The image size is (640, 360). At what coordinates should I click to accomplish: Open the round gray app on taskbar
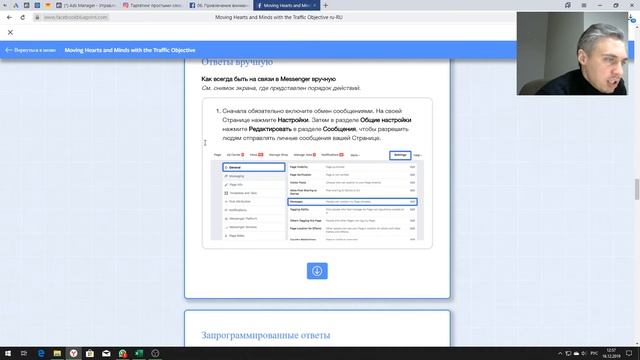(155, 353)
